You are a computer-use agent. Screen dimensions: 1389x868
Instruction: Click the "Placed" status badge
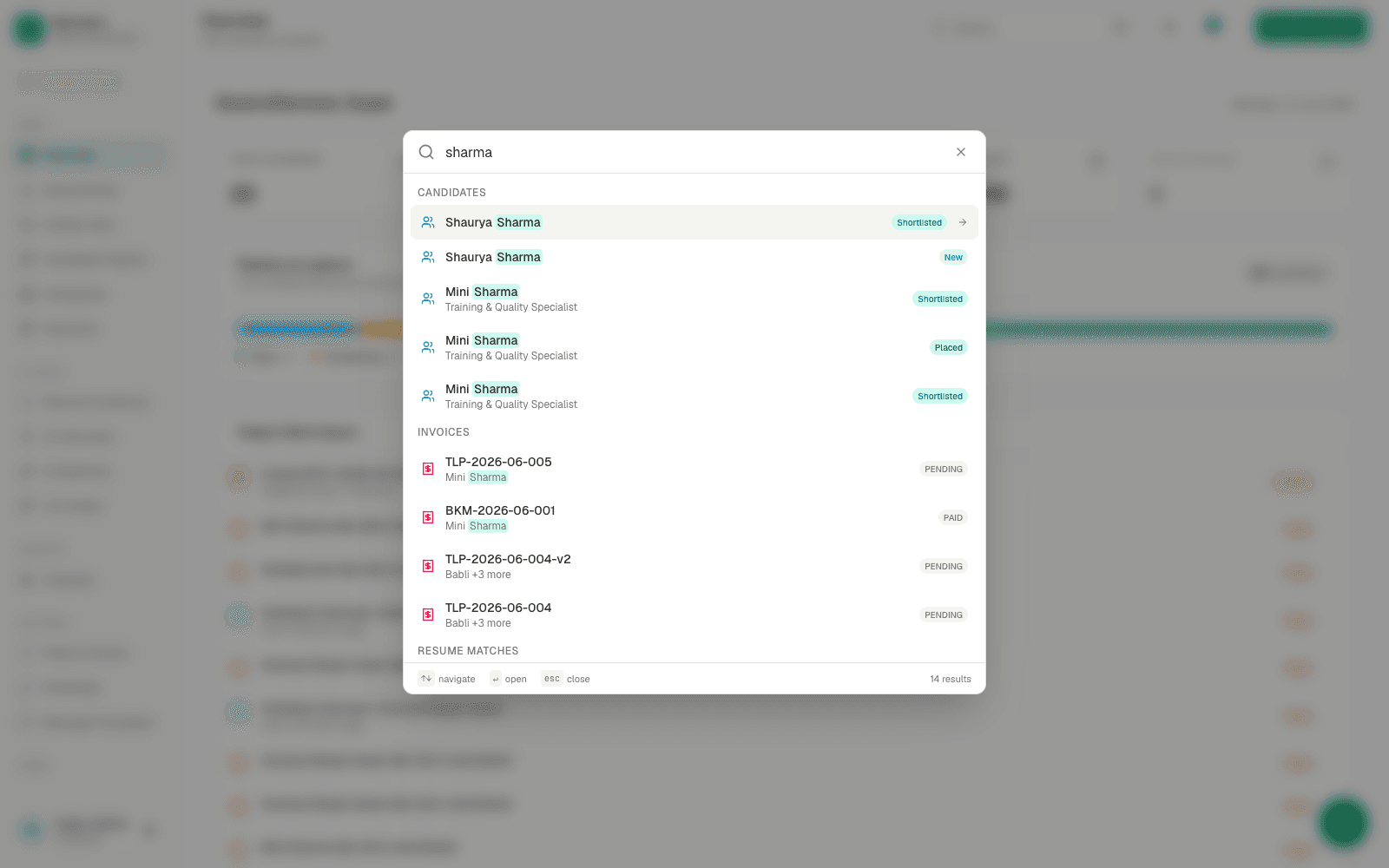tap(949, 347)
